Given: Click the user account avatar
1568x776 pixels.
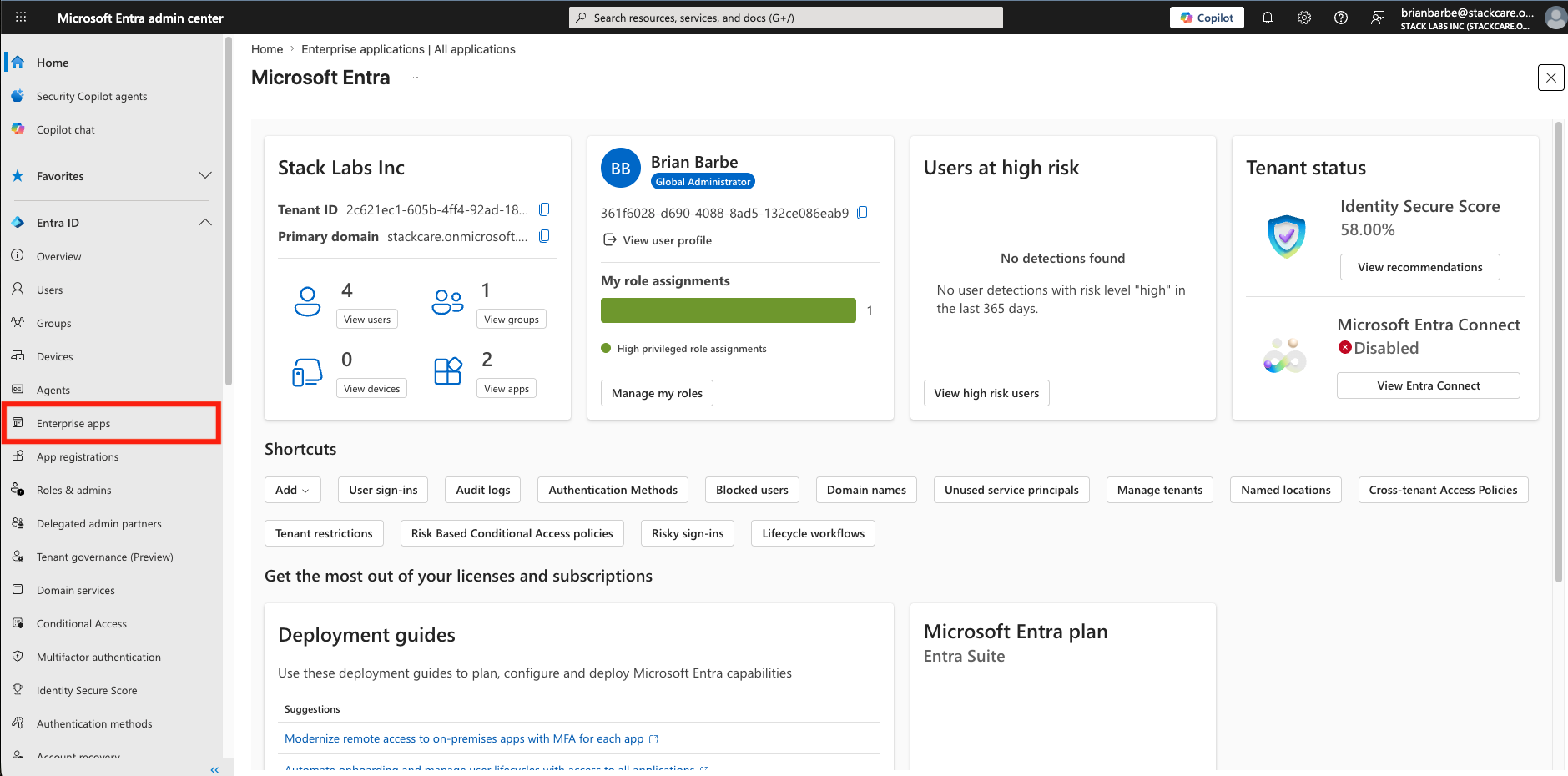Looking at the screenshot, I should point(1555,18).
